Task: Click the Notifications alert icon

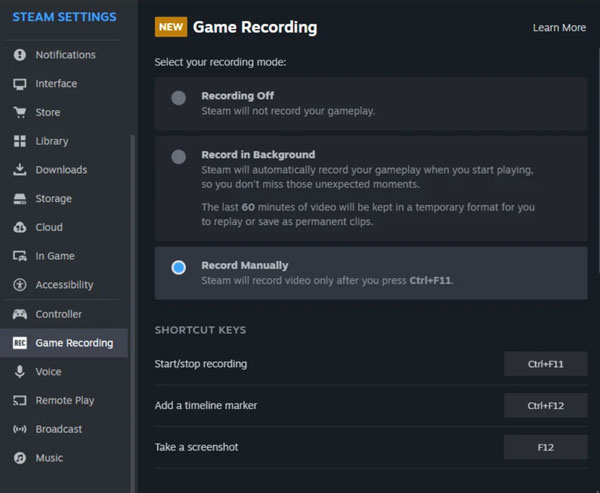Action: 20,55
